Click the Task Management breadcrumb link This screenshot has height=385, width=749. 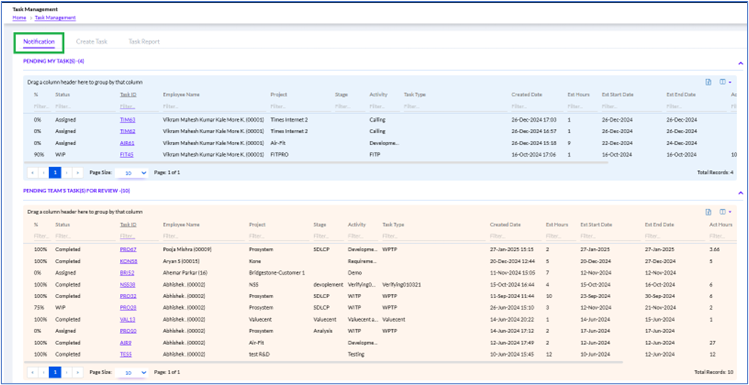click(55, 18)
